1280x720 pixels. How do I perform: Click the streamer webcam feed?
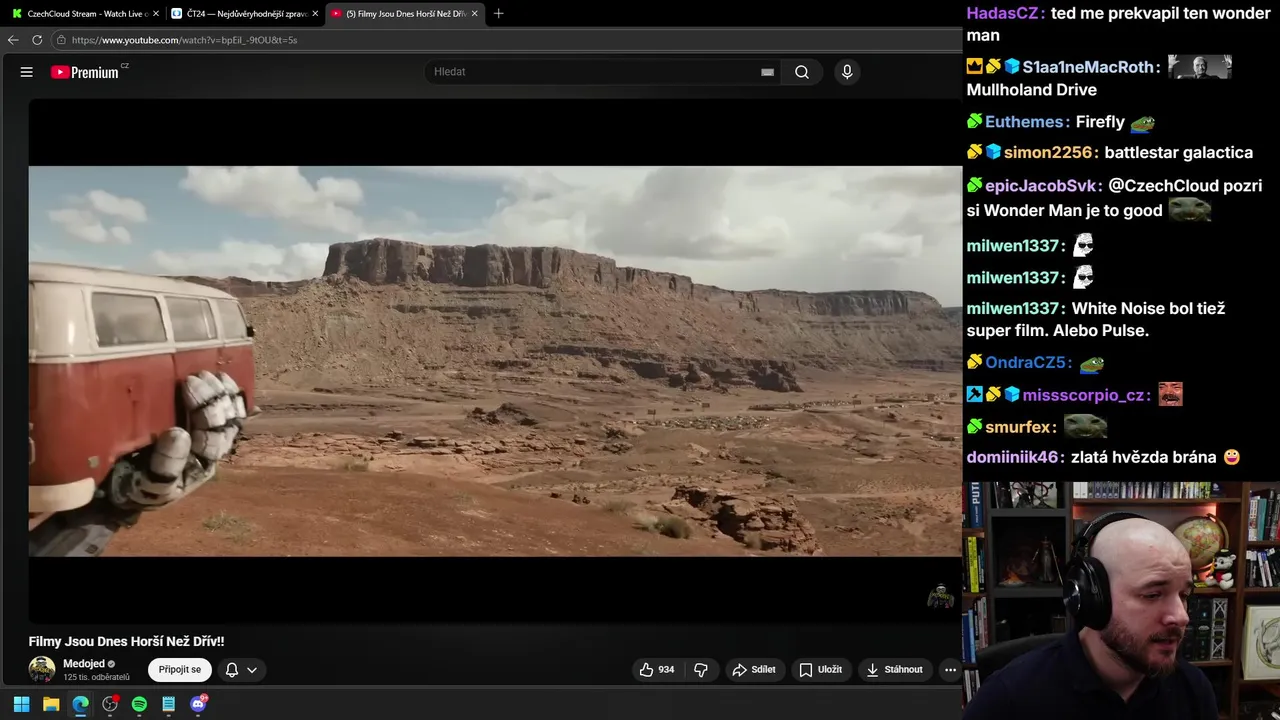pyautogui.click(x=1121, y=600)
